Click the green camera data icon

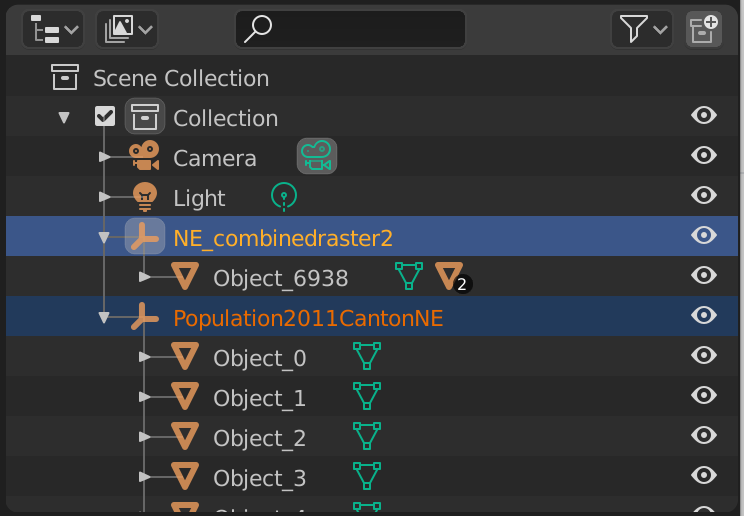(316, 156)
